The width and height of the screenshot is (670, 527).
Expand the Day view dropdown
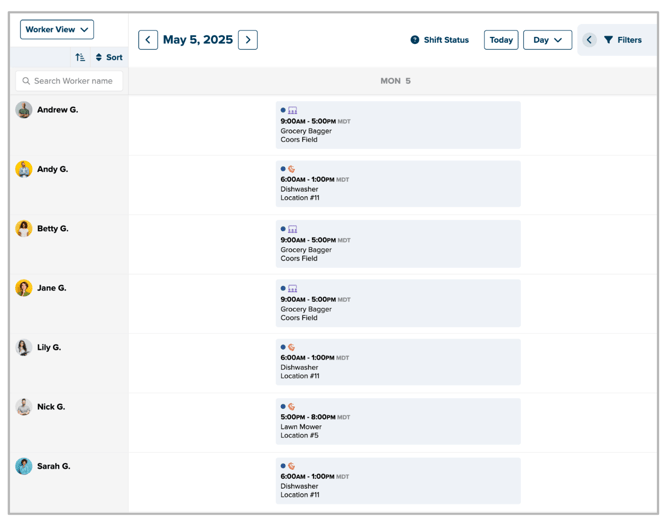click(x=547, y=40)
